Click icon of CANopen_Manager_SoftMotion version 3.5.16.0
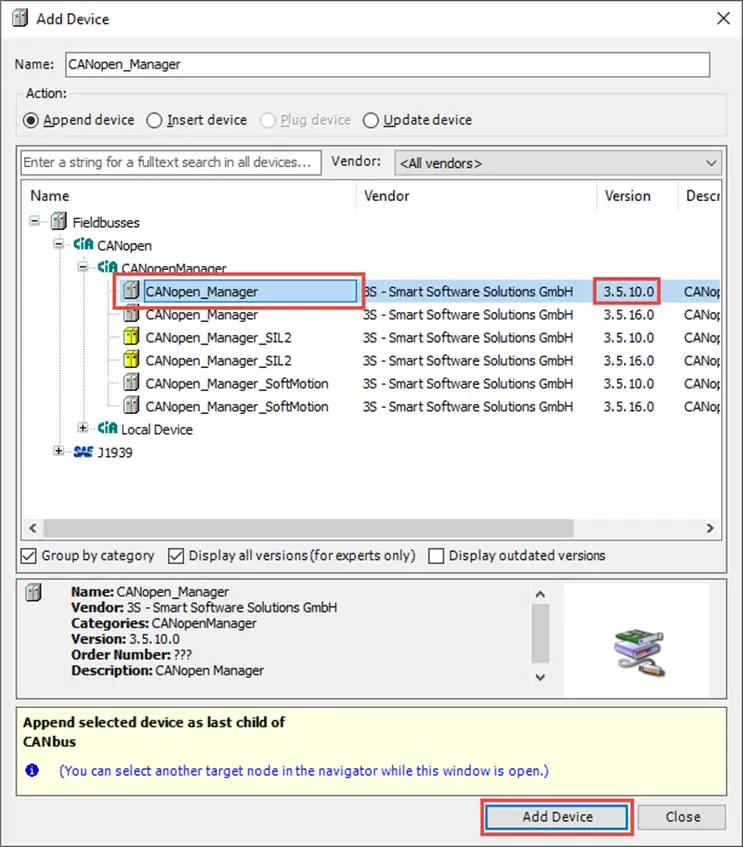Viewport: 743px width, 847px height. pyautogui.click(x=131, y=405)
